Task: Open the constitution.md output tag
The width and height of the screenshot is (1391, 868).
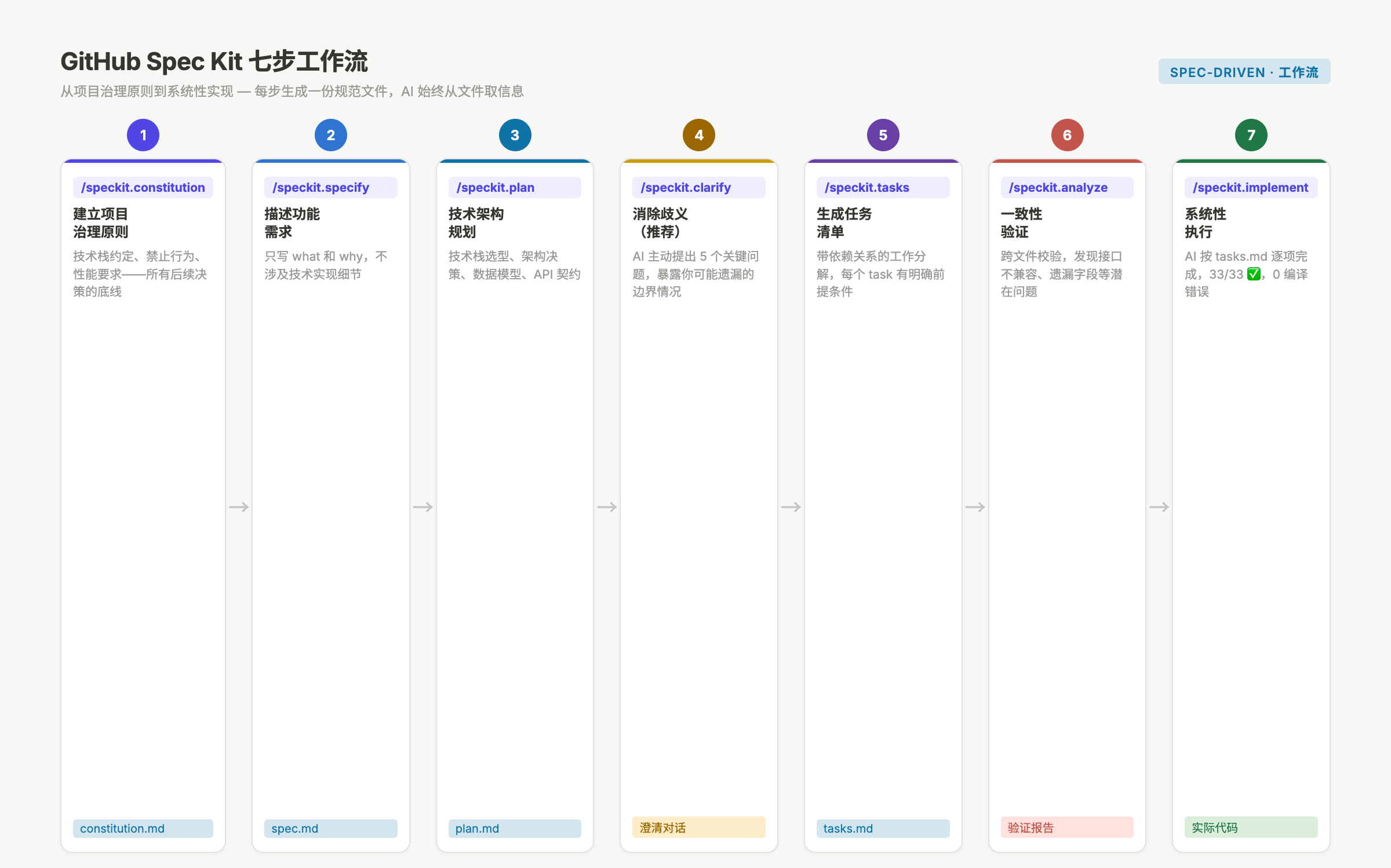Action: (143, 829)
